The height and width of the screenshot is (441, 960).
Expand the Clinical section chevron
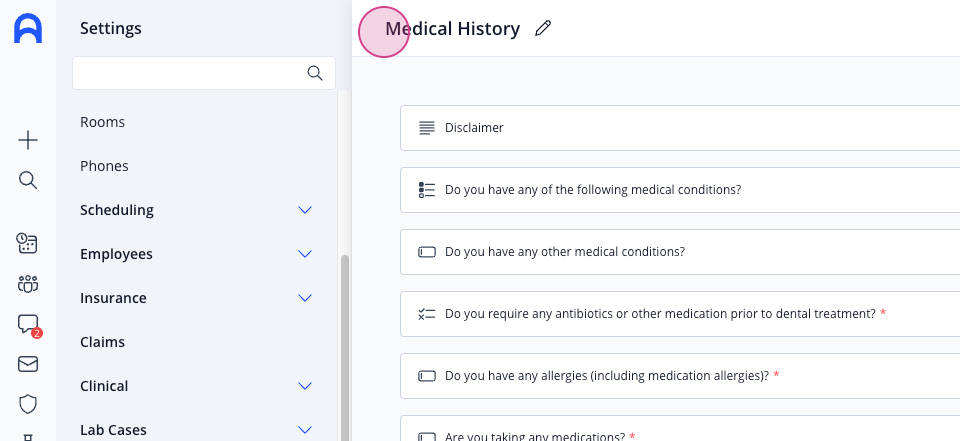click(x=305, y=386)
